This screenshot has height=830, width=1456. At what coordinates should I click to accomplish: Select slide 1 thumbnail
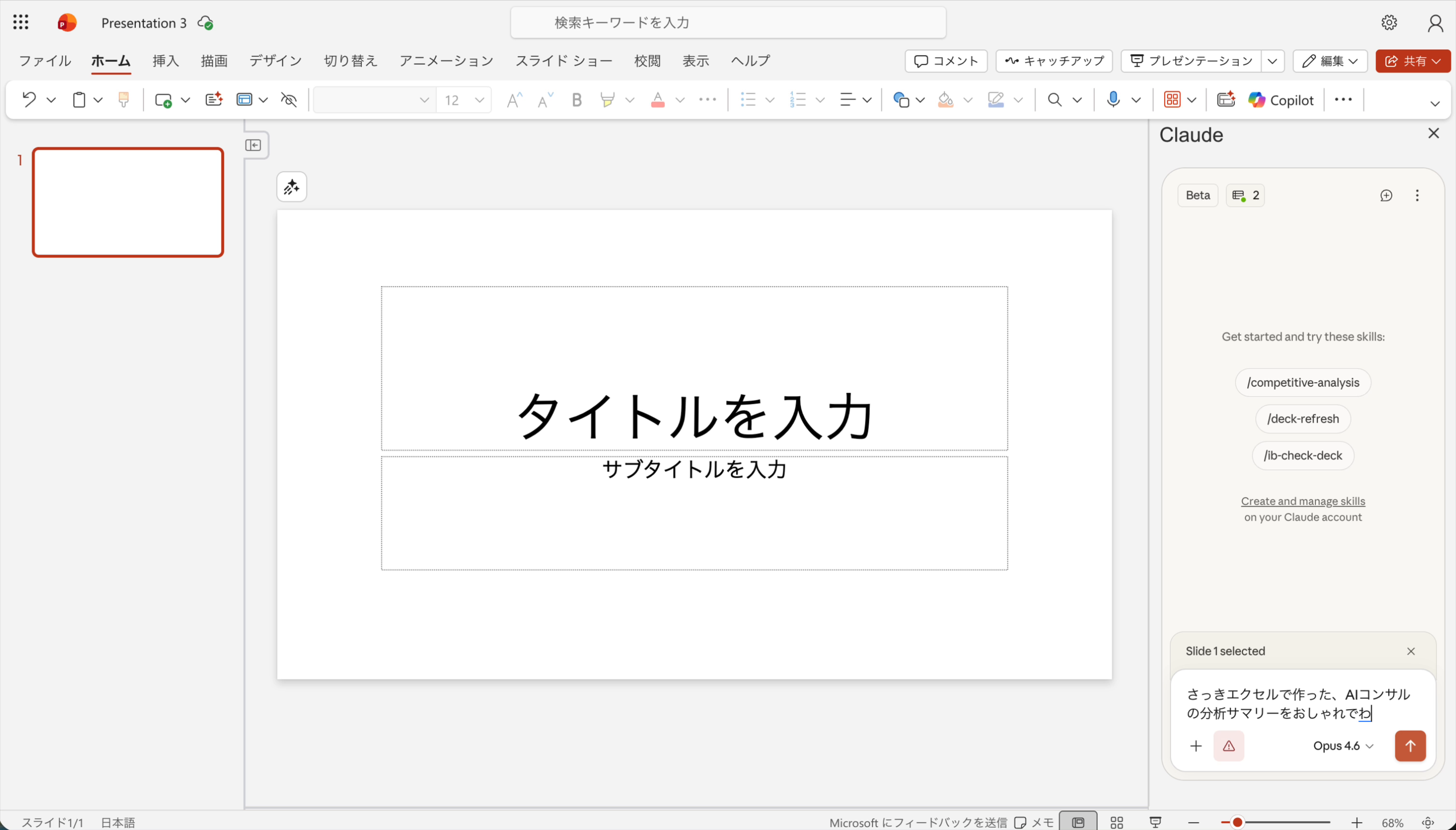pyautogui.click(x=127, y=202)
